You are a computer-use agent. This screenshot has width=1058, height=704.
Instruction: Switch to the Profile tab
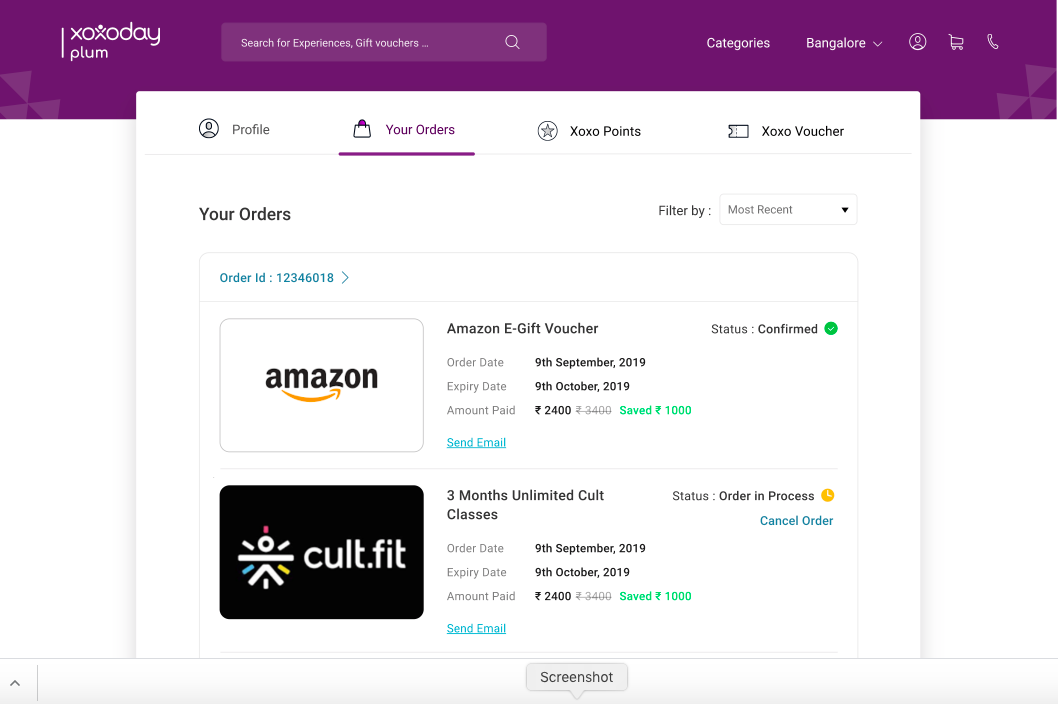[234, 129]
